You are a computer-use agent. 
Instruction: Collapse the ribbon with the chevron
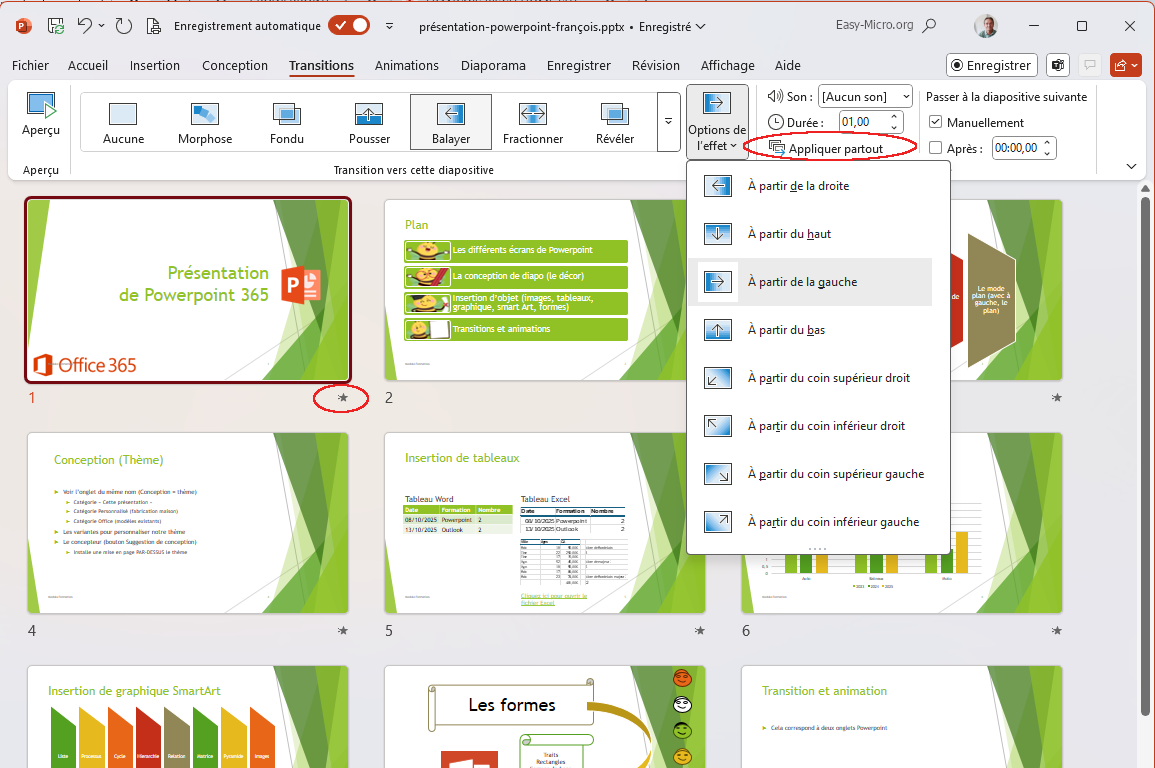coord(1132,166)
